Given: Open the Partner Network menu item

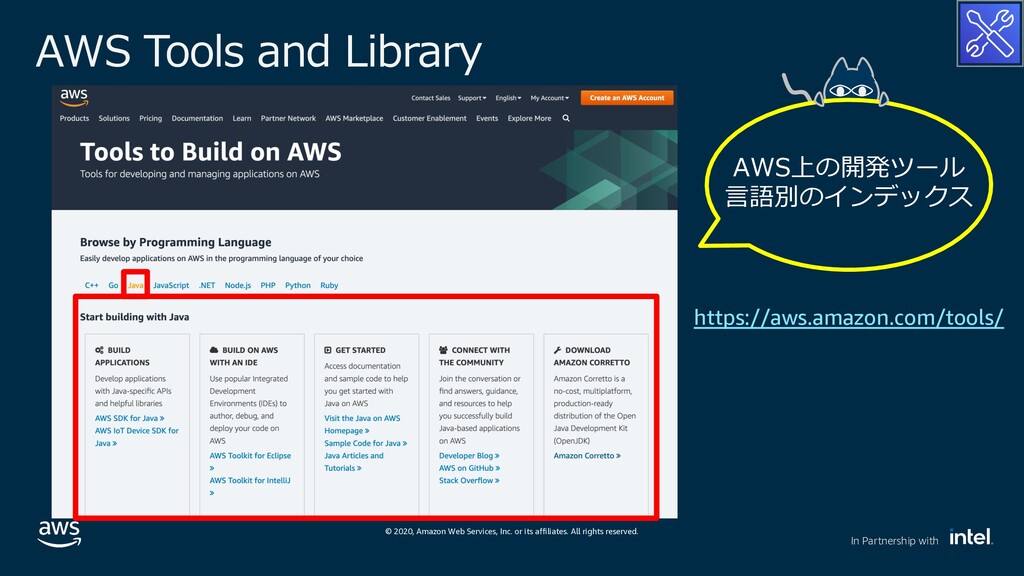Looking at the screenshot, I should pyautogui.click(x=288, y=118).
